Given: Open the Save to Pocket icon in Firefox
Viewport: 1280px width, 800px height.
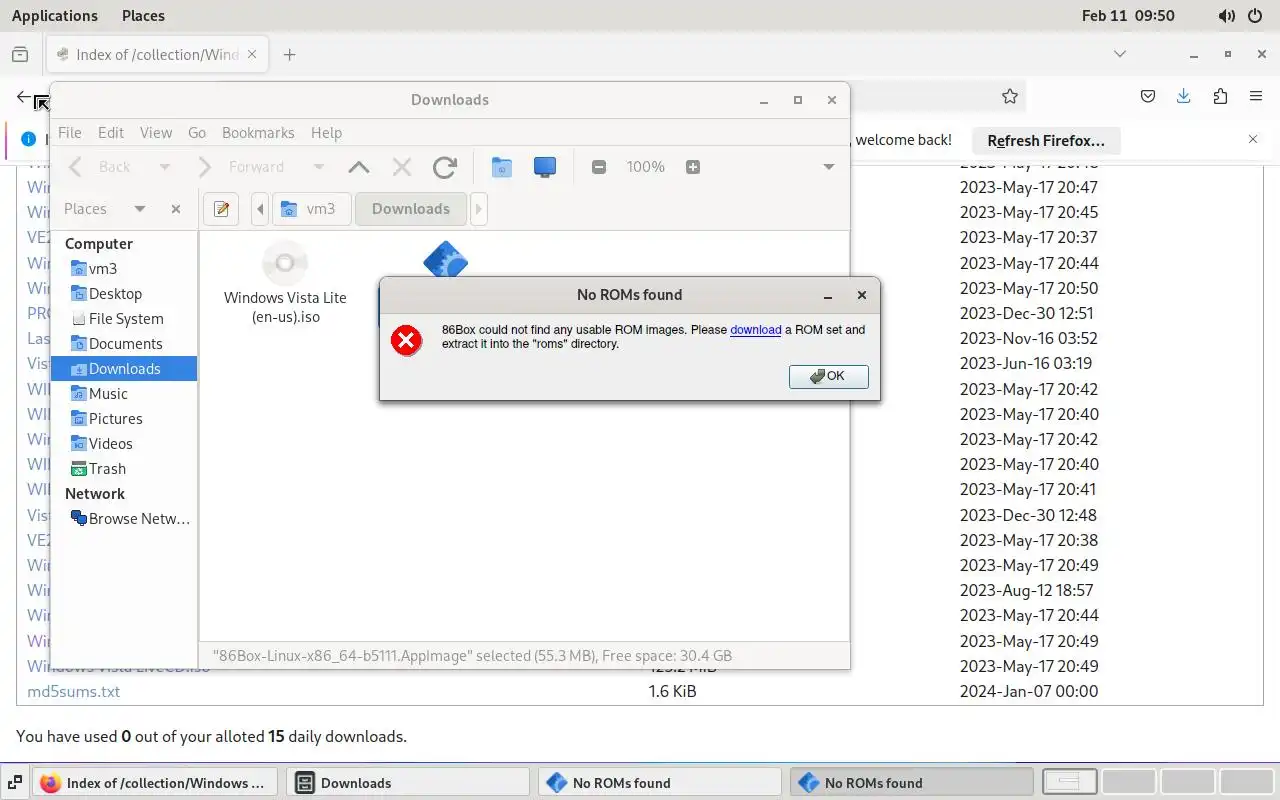Looking at the screenshot, I should (1148, 97).
